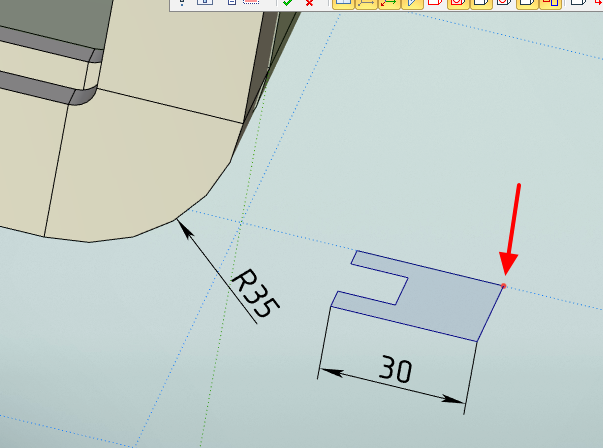Image resolution: width=603 pixels, height=448 pixels.
Task: Toggle the highlighted red cube toolbar button
Action: click(x=458, y=3)
